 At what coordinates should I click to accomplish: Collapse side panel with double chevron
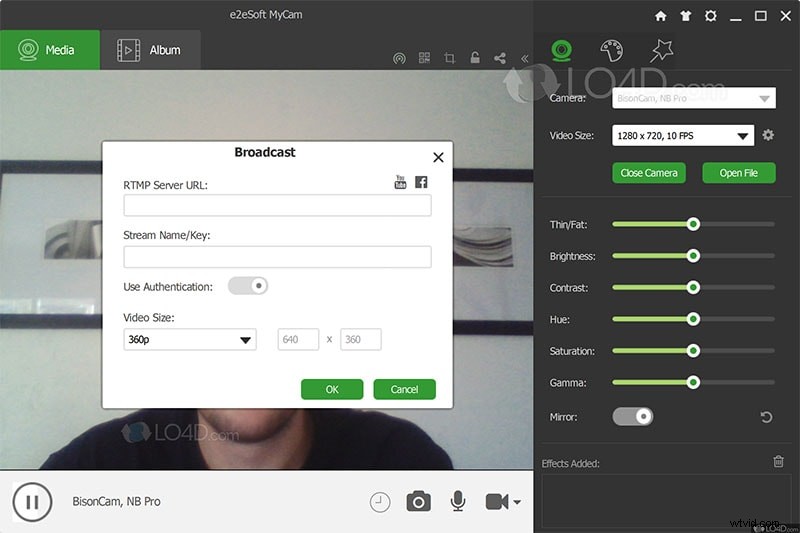(x=524, y=59)
